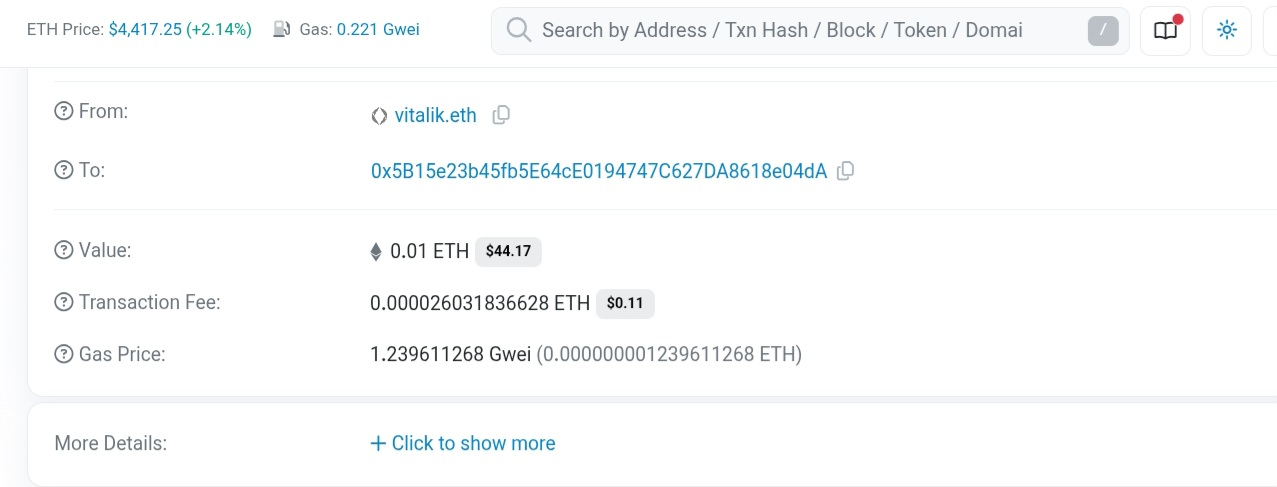Click the ENS icon before vitalik.eth
Viewport: 1277px width, 487px height.
point(379,116)
